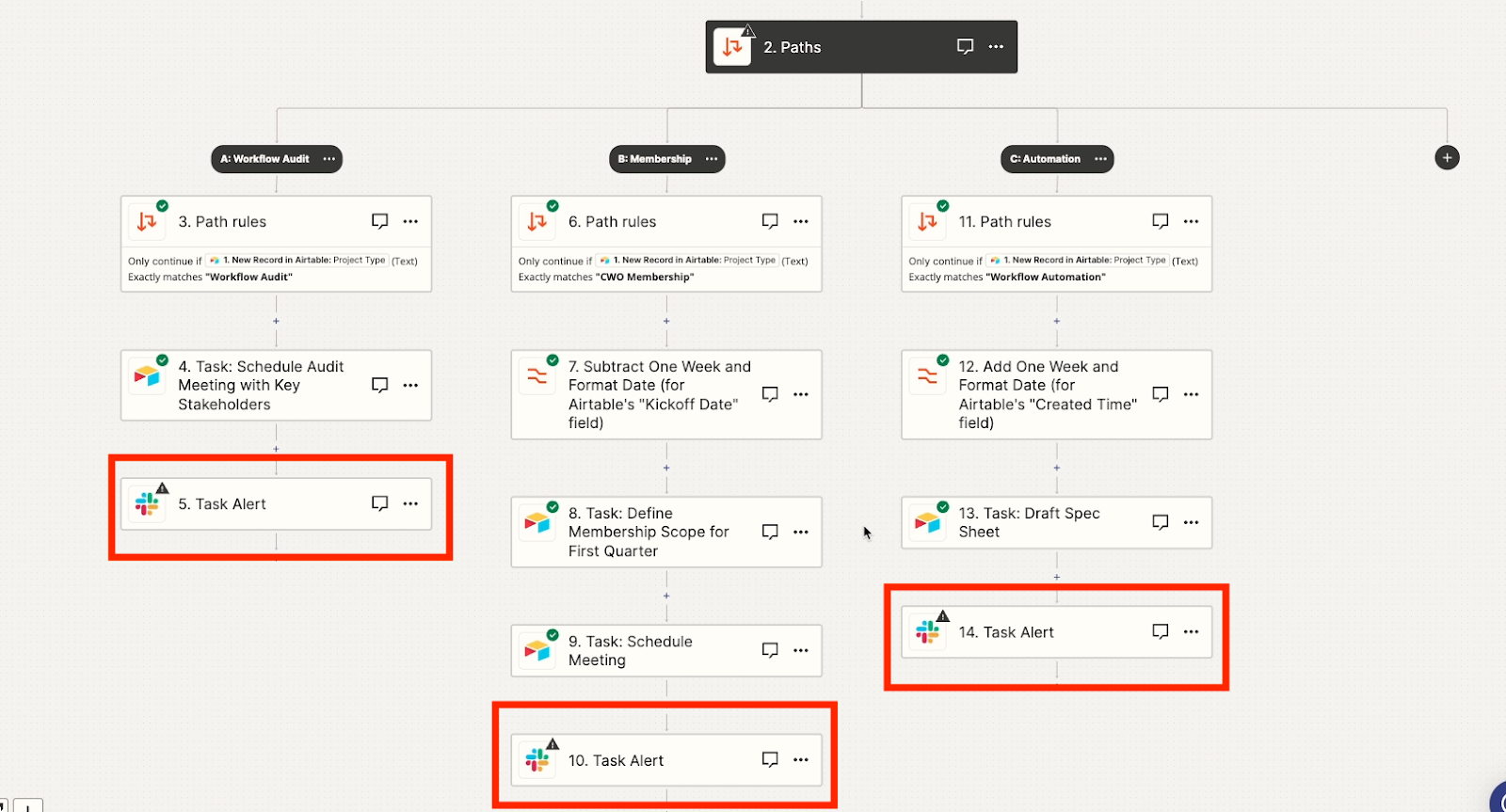
Task: Open comment on 2. Paths step
Action: point(965,46)
